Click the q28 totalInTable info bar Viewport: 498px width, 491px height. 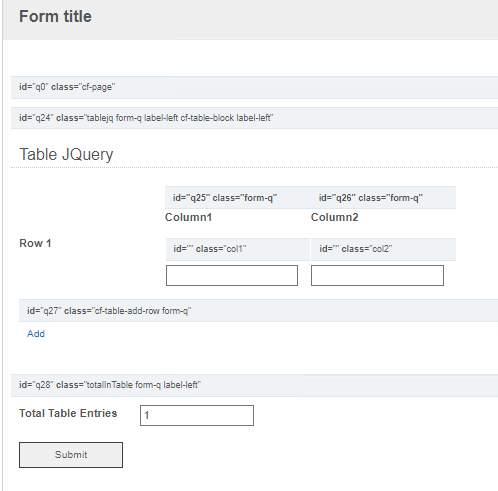coord(254,385)
